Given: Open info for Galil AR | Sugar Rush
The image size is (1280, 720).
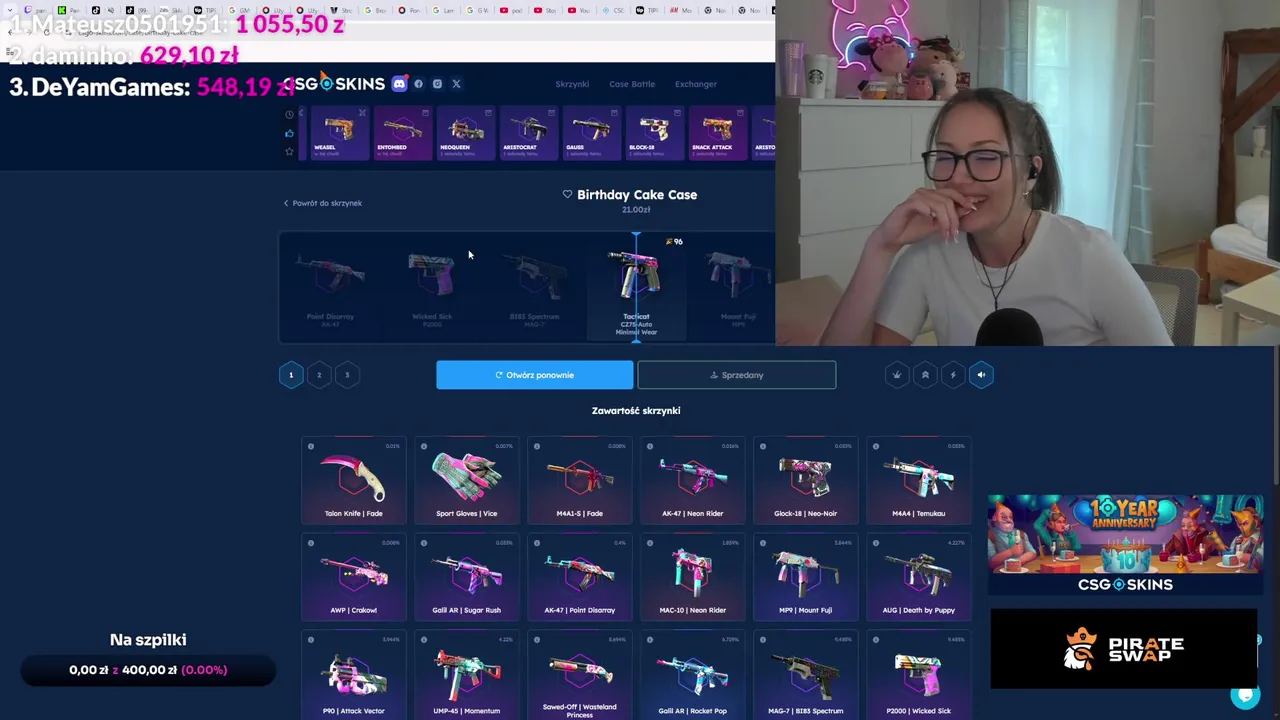Looking at the screenshot, I should tap(424, 543).
